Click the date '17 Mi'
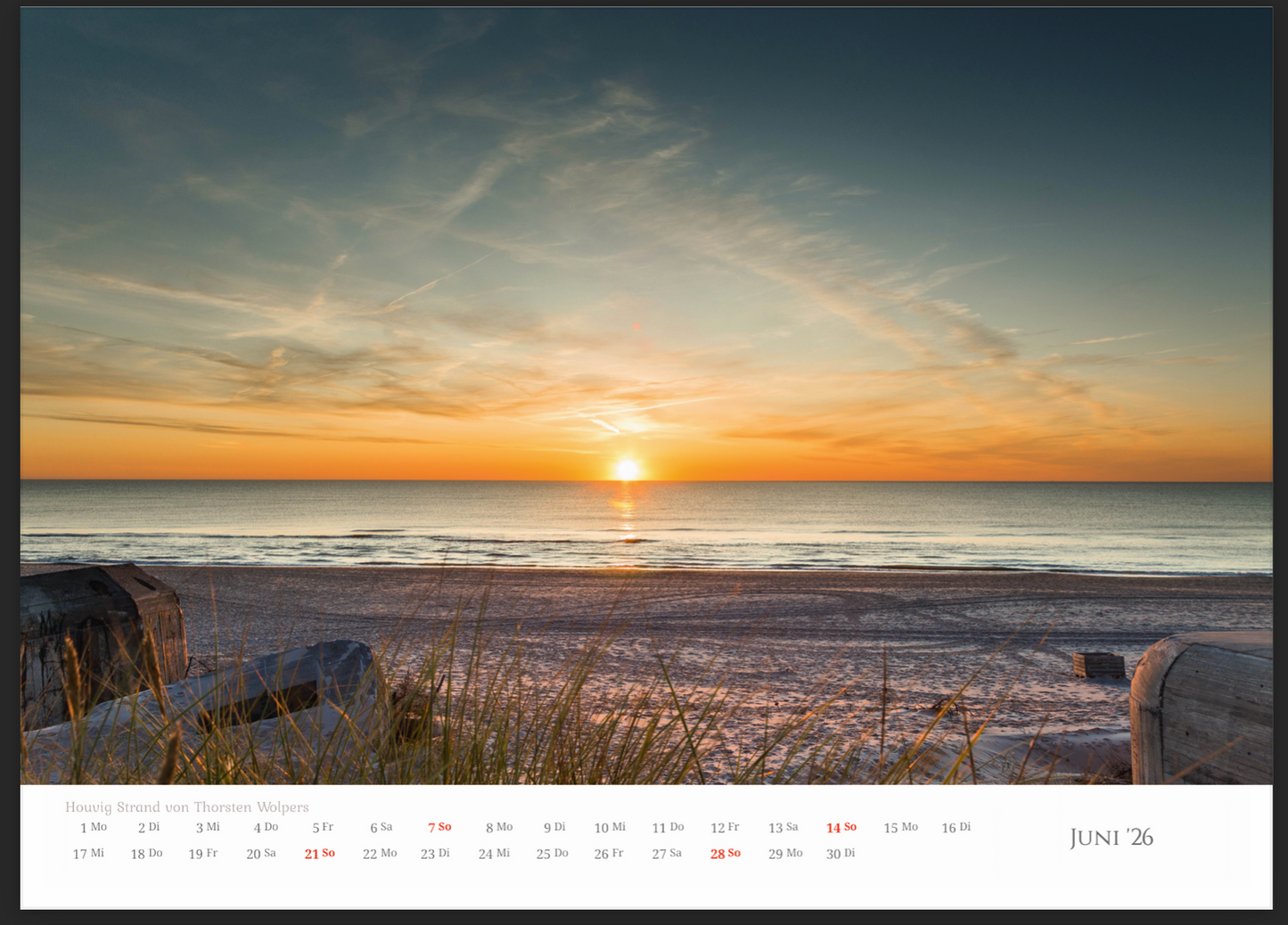 point(88,854)
